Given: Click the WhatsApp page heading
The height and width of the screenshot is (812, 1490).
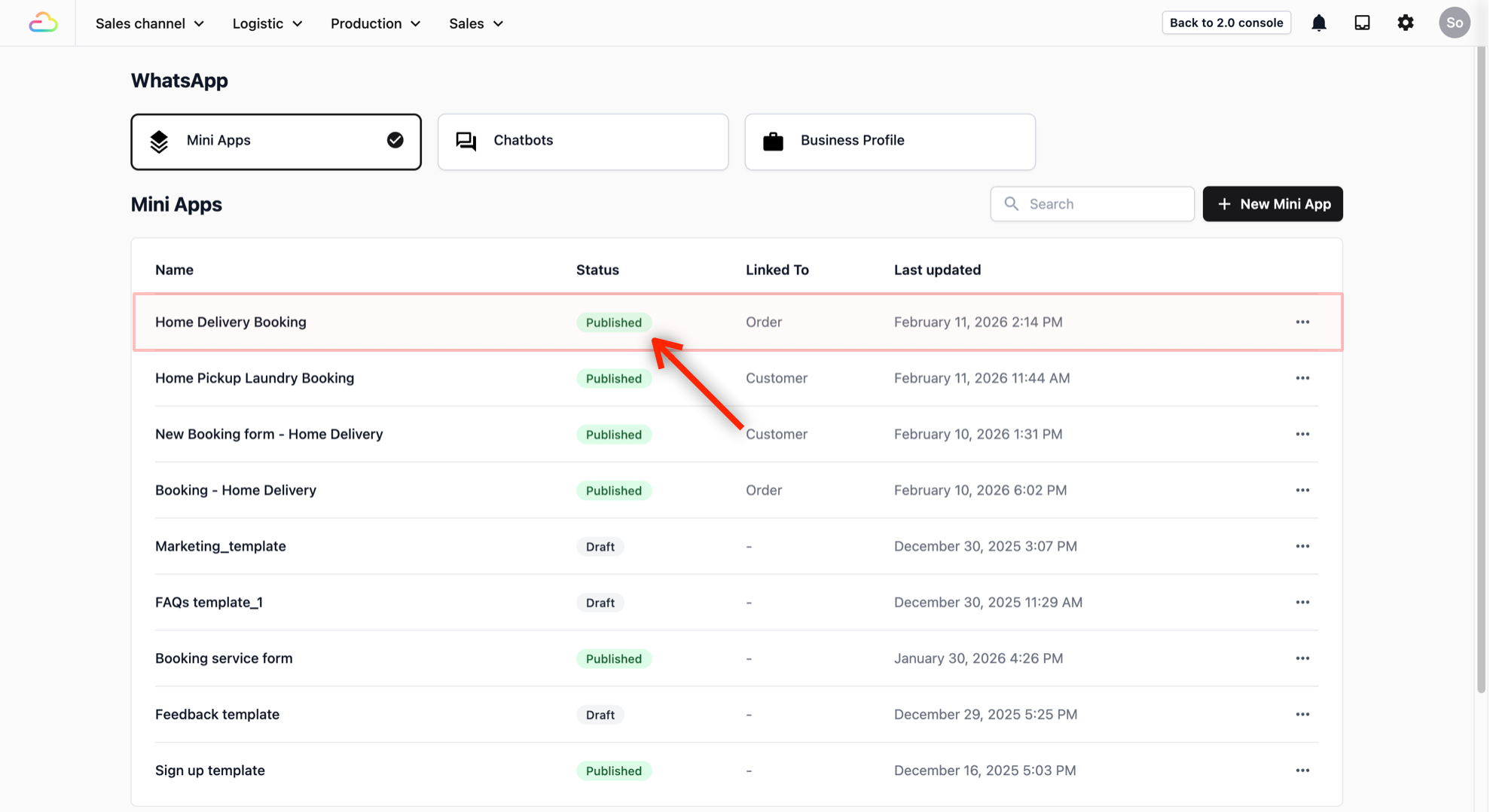Looking at the screenshot, I should 179,81.
